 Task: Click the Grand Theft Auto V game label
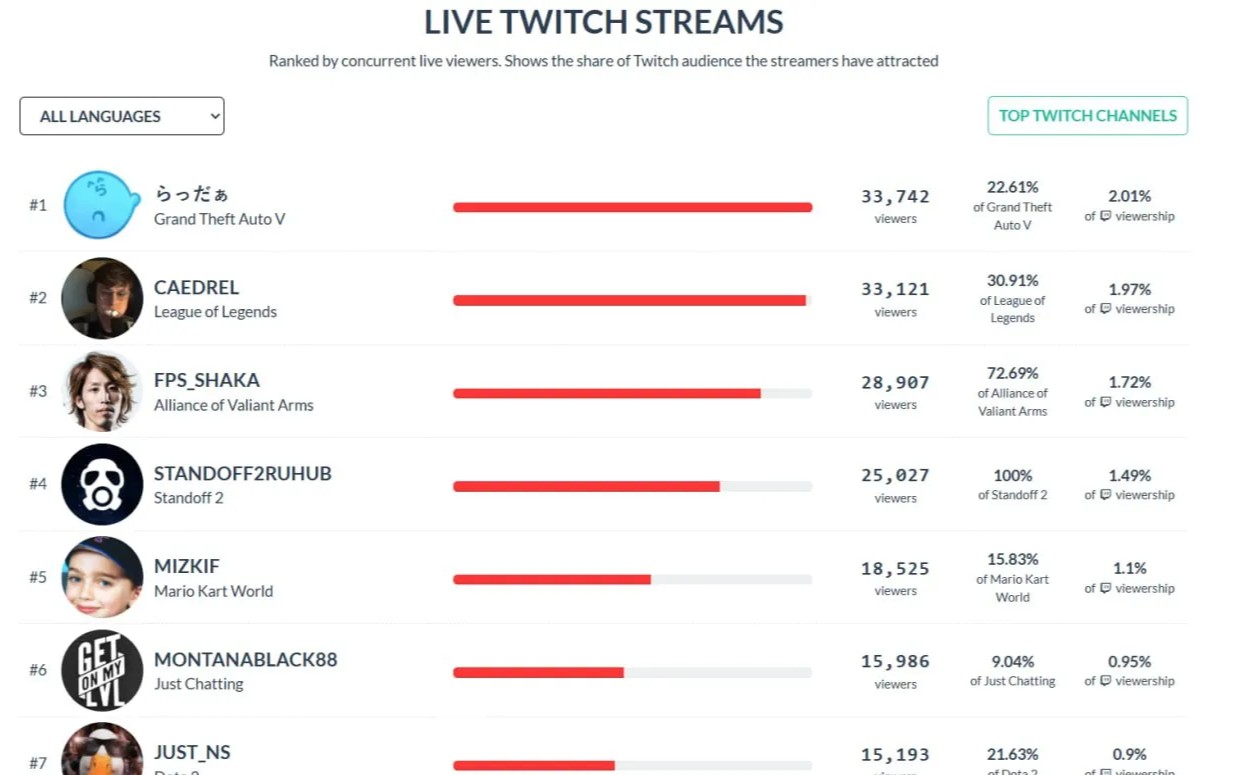coord(219,219)
